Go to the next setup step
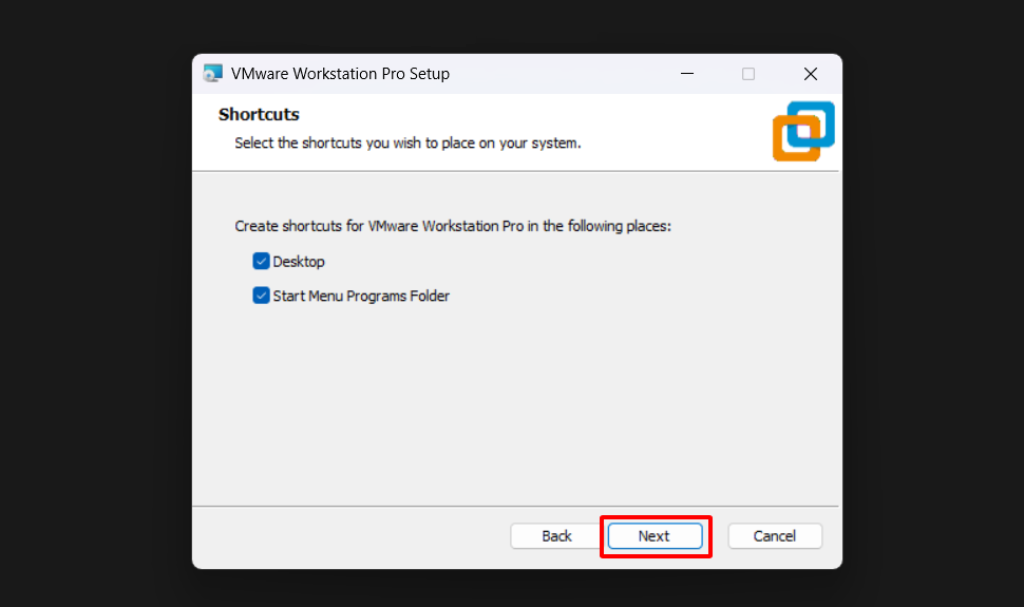 pos(654,536)
